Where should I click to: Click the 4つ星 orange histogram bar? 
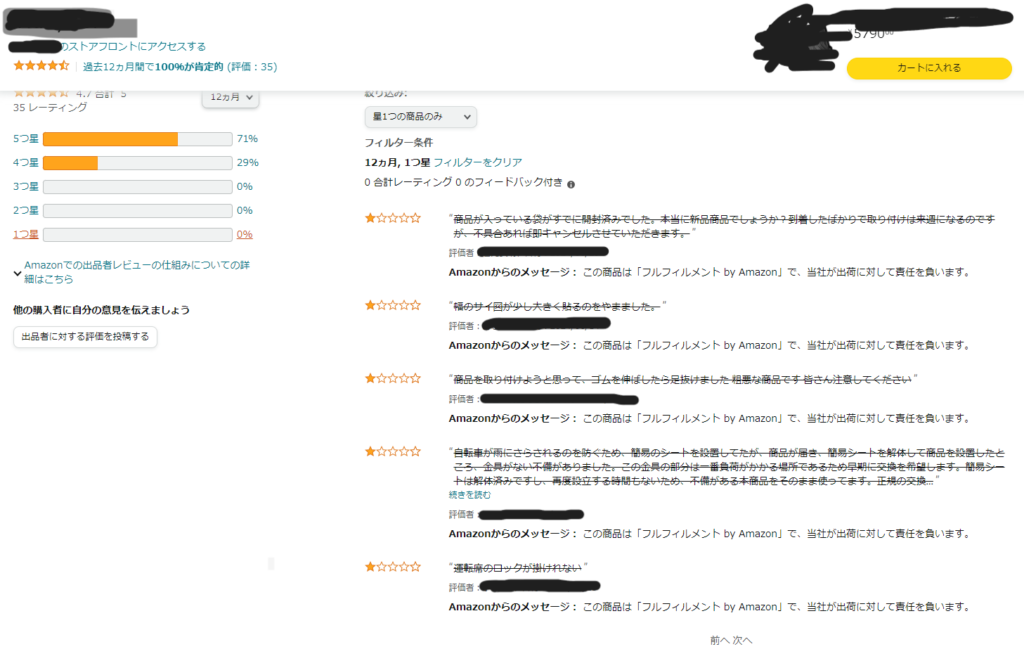pos(70,163)
